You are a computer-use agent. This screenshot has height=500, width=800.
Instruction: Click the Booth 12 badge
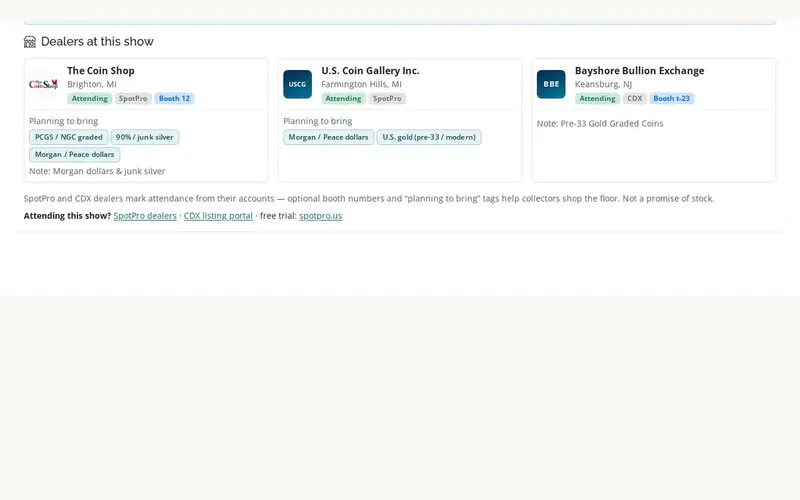[174, 98]
